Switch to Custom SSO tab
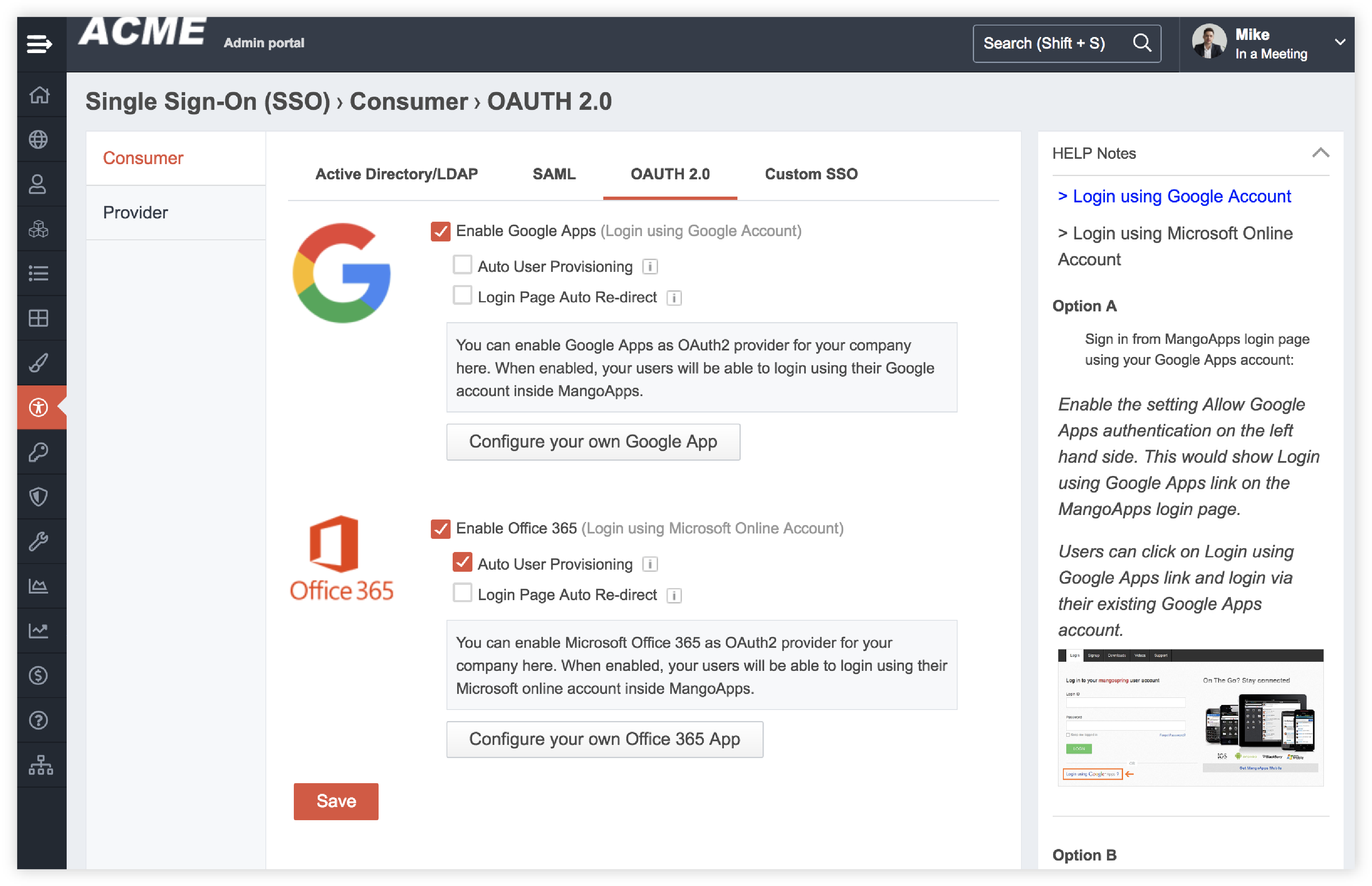 click(x=811, y=174)
